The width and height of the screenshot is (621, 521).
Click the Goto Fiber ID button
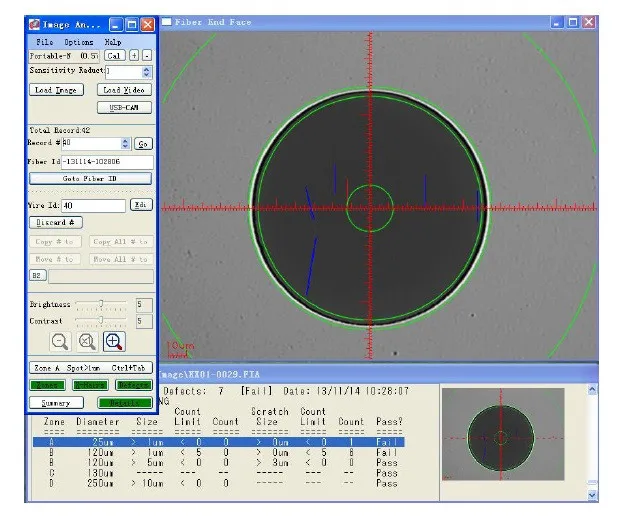90,179
